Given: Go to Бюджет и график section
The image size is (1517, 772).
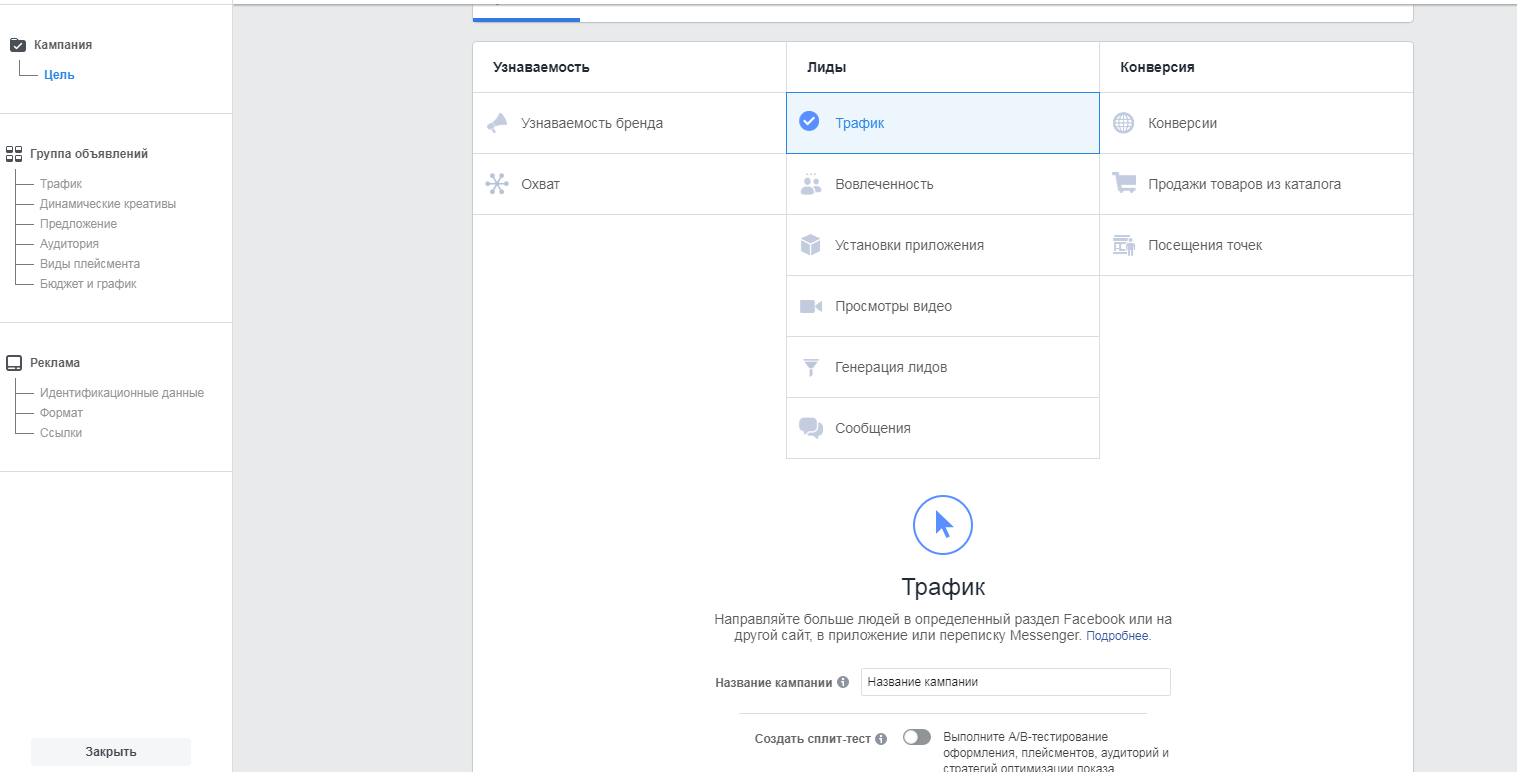Looking at the screenshot, I should coord(88,284).
